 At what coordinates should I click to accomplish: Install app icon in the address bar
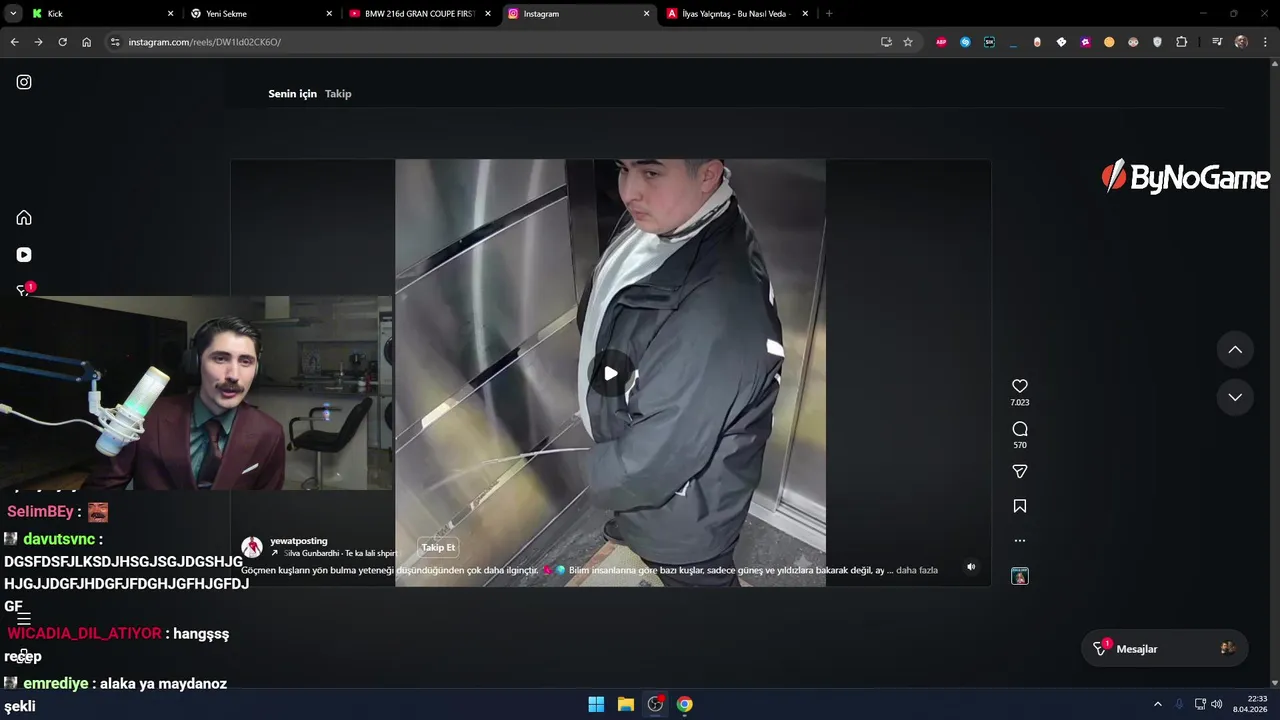point(886,42)
